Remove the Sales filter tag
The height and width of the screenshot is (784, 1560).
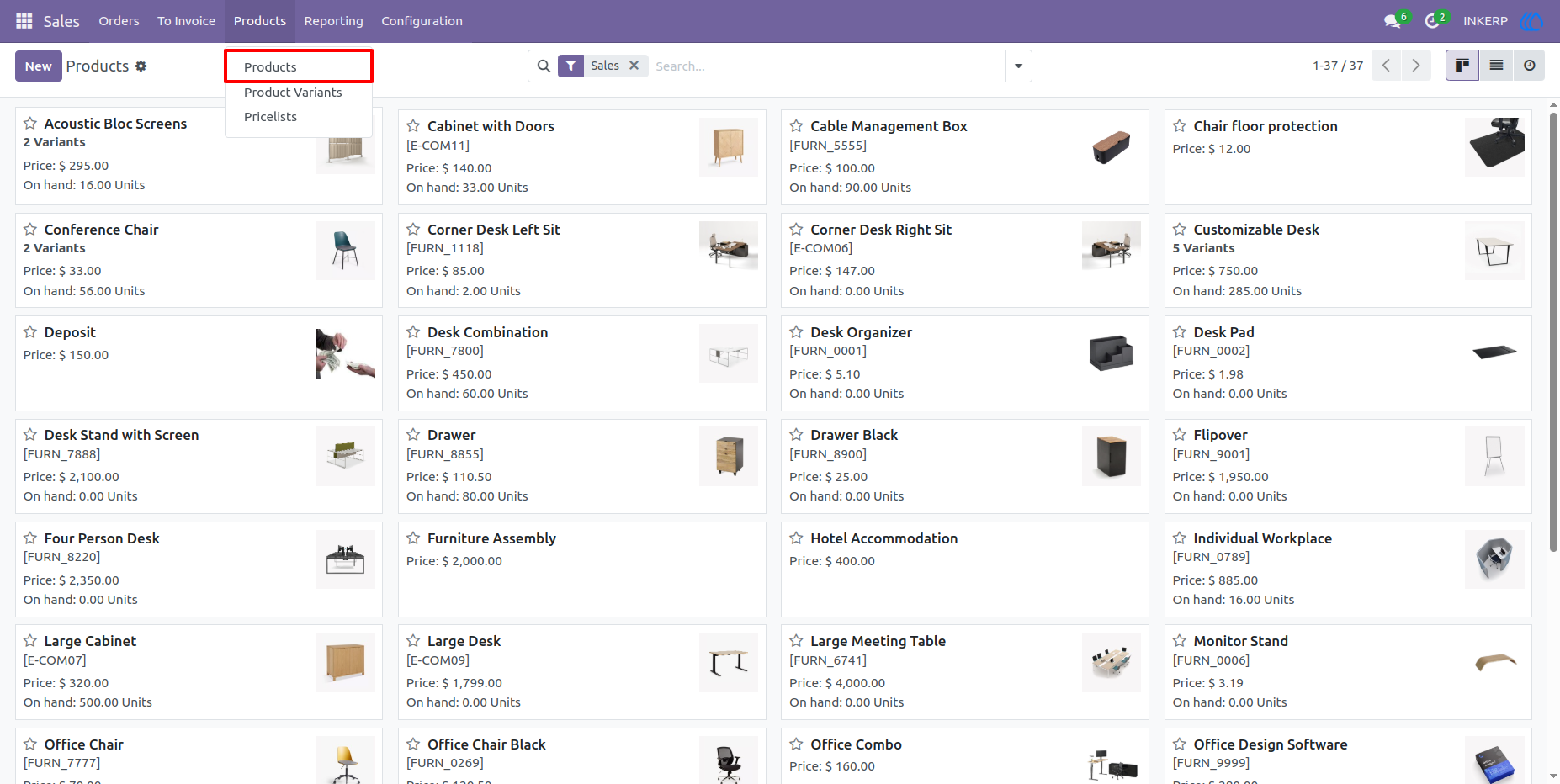pos(634,66)
